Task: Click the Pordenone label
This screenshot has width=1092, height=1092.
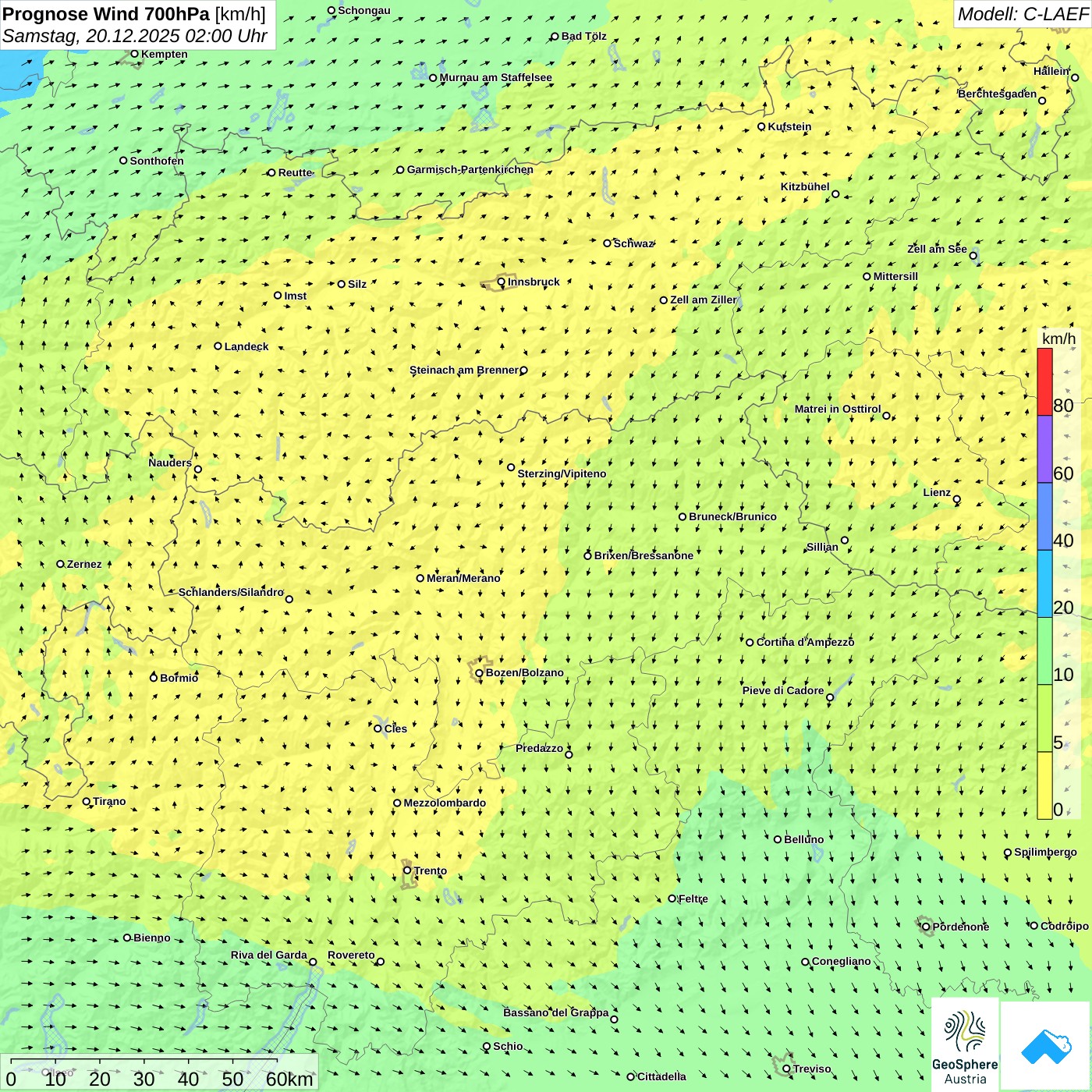Action: [x=961, y=927]
